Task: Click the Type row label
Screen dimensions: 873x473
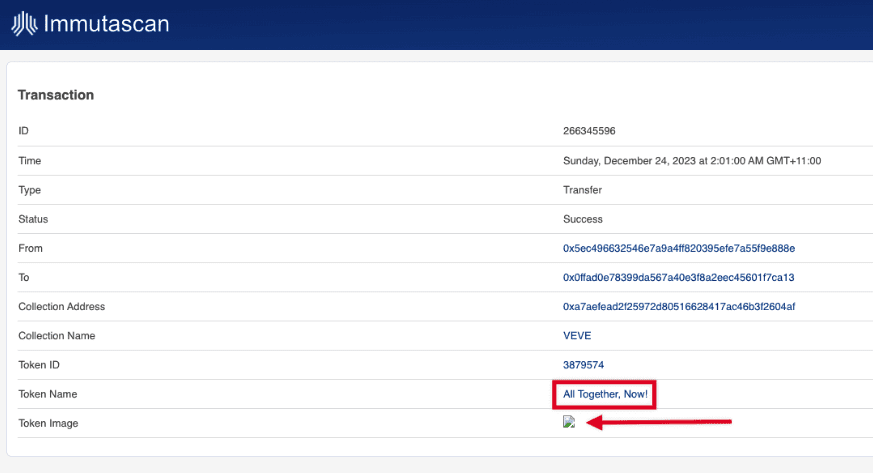Action: 29,190
